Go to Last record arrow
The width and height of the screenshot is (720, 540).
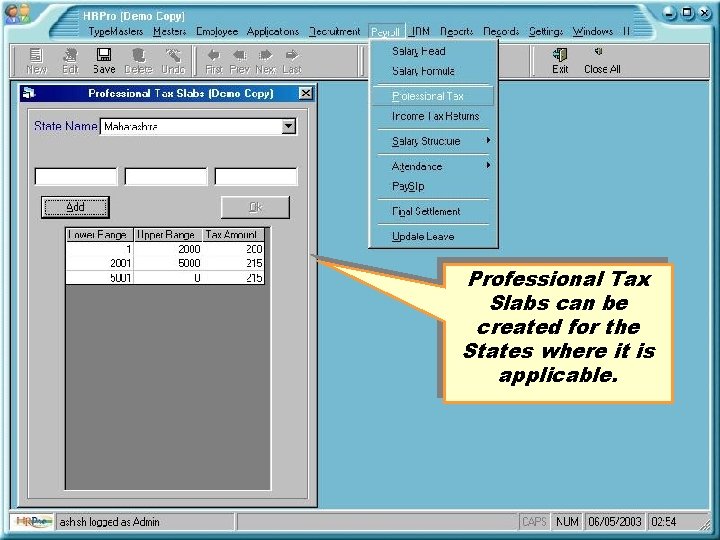[x=292, y=61]
